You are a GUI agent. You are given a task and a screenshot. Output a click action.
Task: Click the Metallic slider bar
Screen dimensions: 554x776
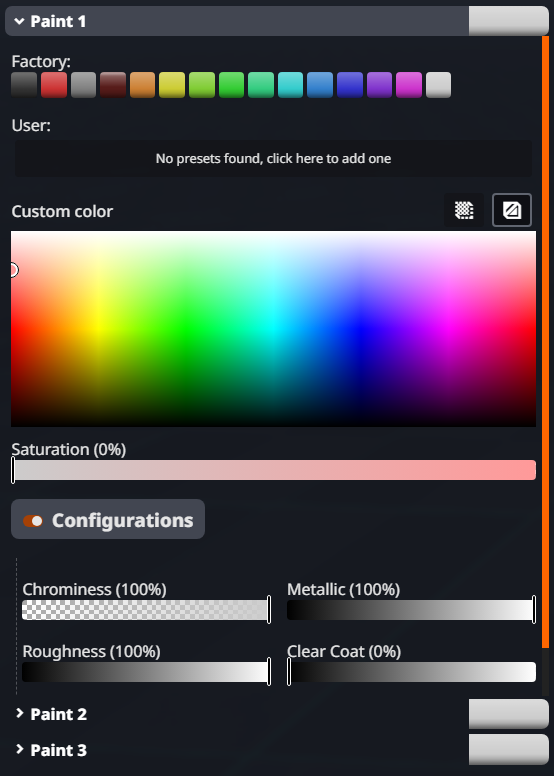coord(411,610)
